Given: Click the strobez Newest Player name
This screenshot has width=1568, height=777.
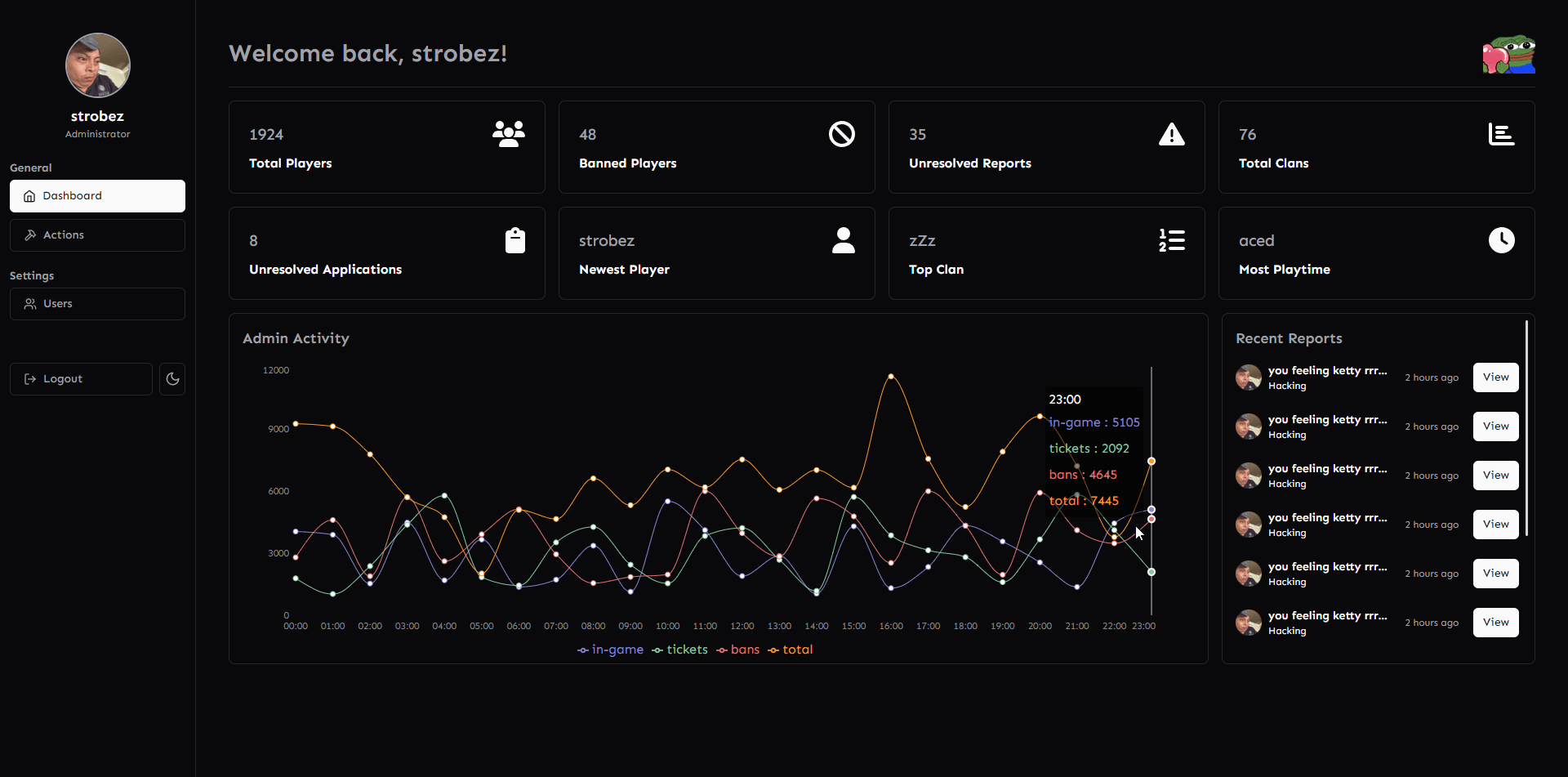Looking at the screenshot, I should click(x=607, y=241).
